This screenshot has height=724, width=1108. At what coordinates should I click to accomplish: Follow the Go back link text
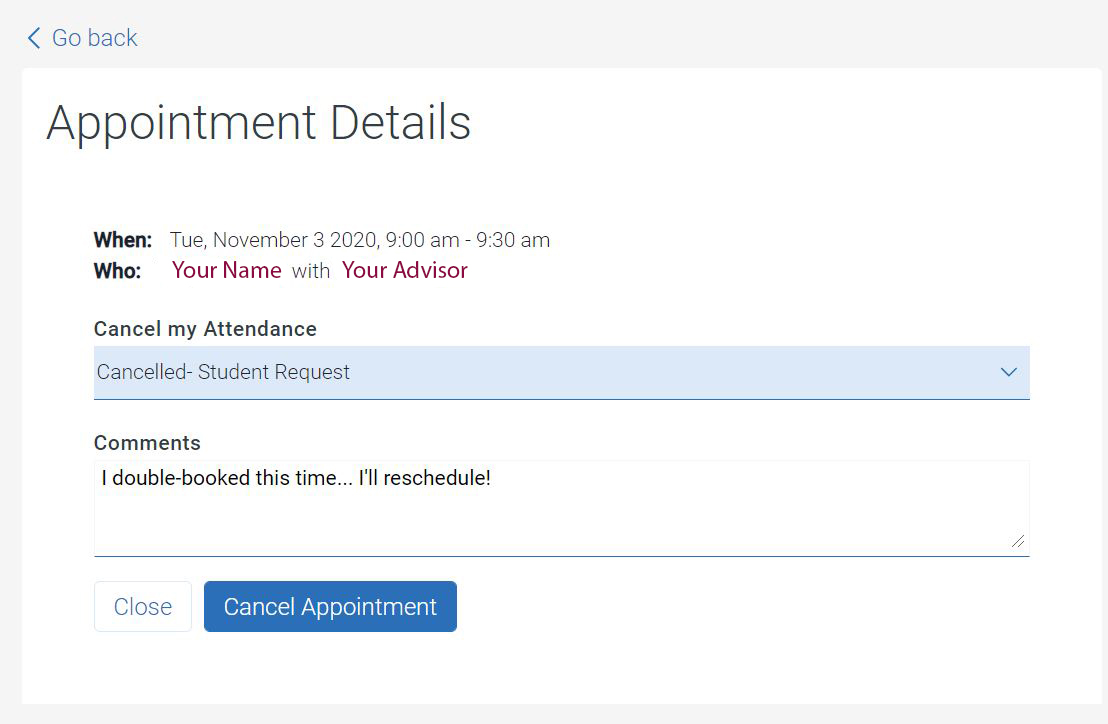95,38
